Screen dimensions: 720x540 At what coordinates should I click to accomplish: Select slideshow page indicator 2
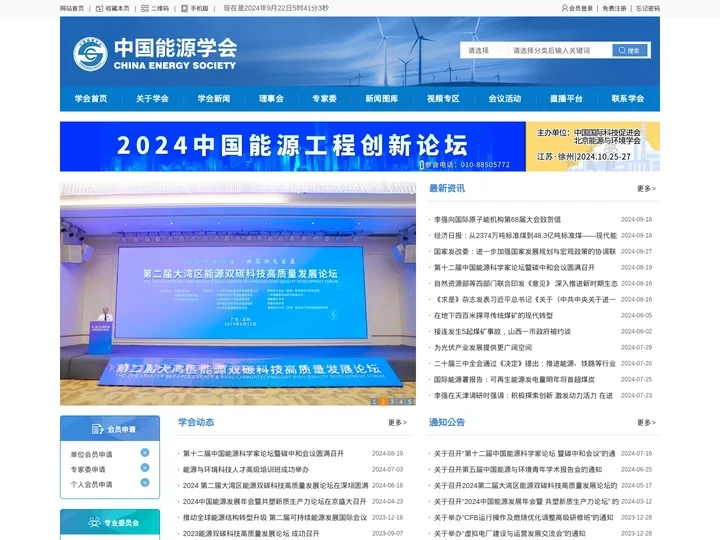[x=383, y=401]
